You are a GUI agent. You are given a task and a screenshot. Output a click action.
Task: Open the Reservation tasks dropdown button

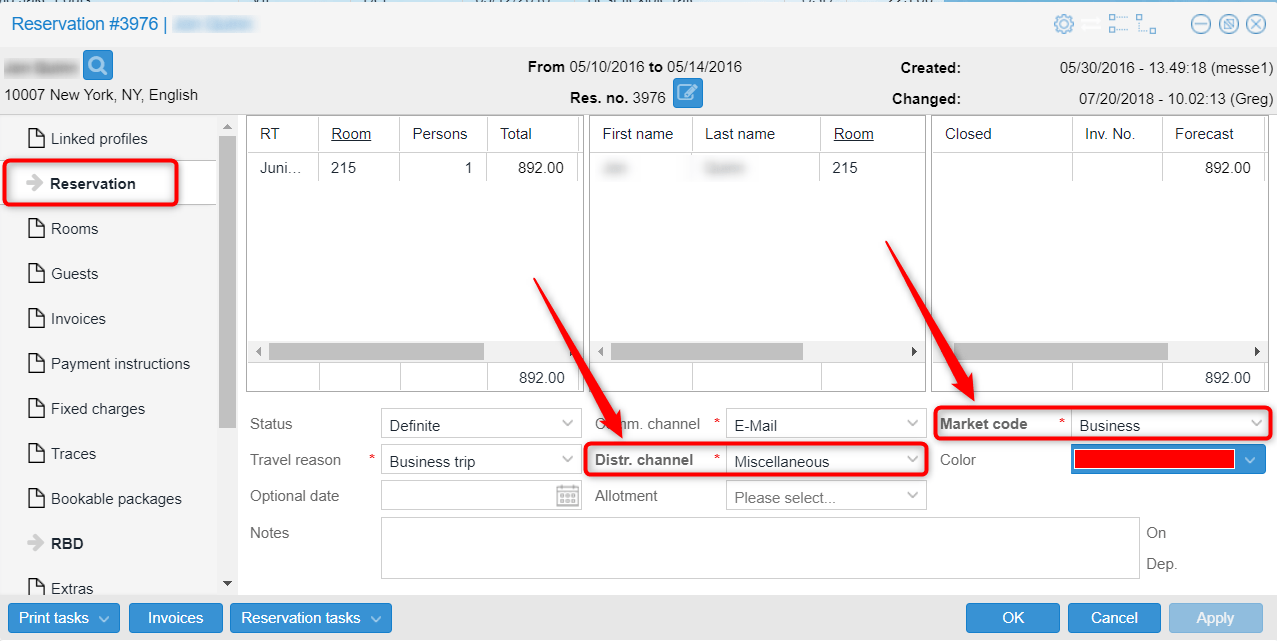coord(310,618)
